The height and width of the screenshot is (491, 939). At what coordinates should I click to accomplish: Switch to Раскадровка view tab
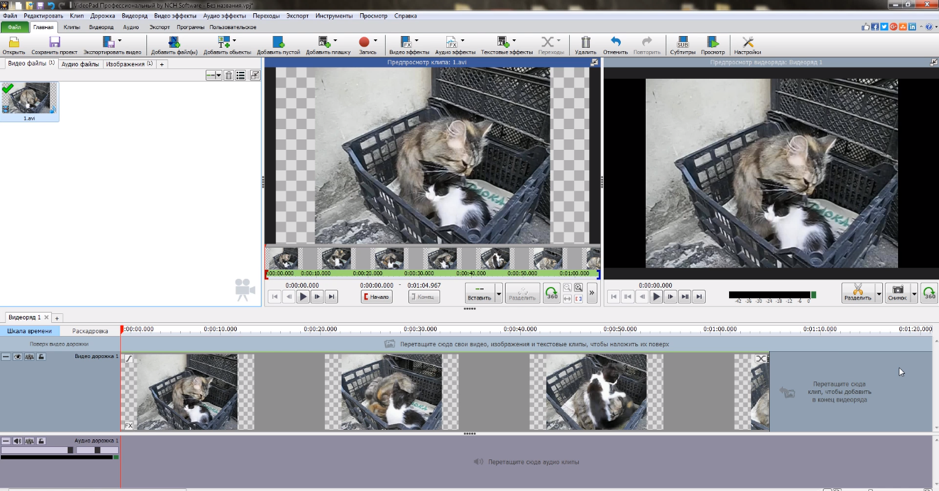90,331
